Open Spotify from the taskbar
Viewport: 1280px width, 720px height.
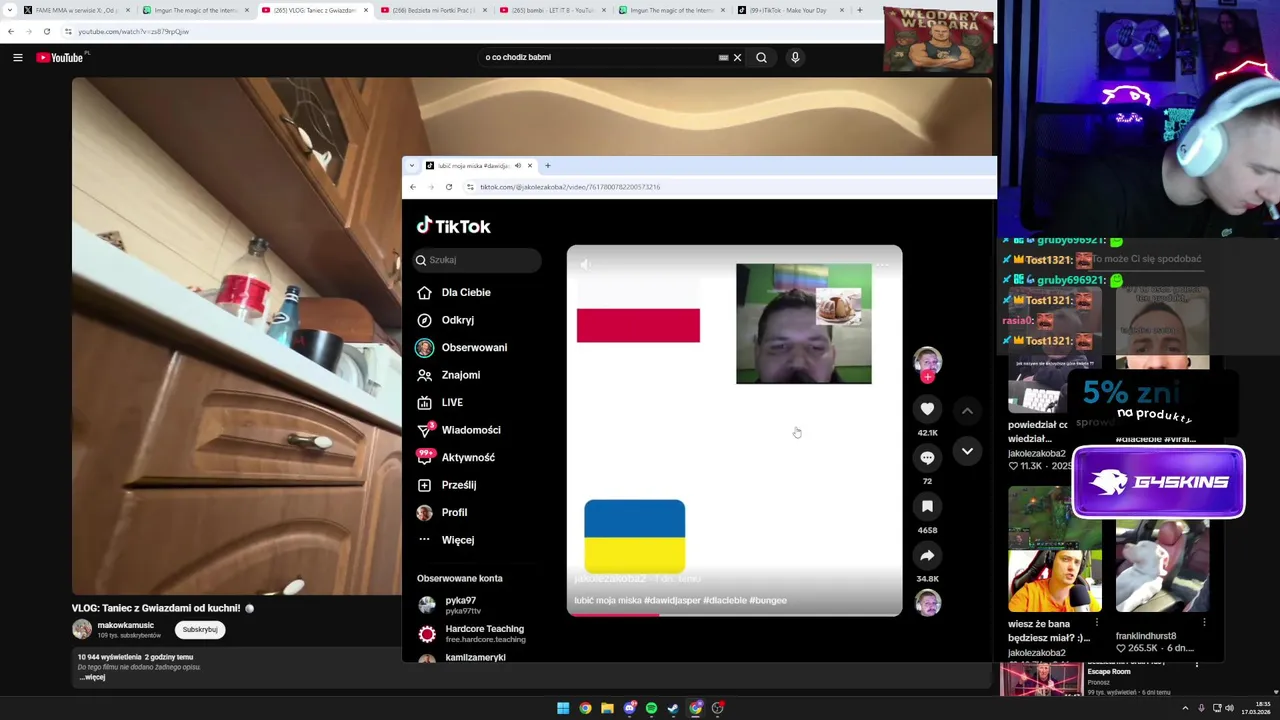click(651, 708)
